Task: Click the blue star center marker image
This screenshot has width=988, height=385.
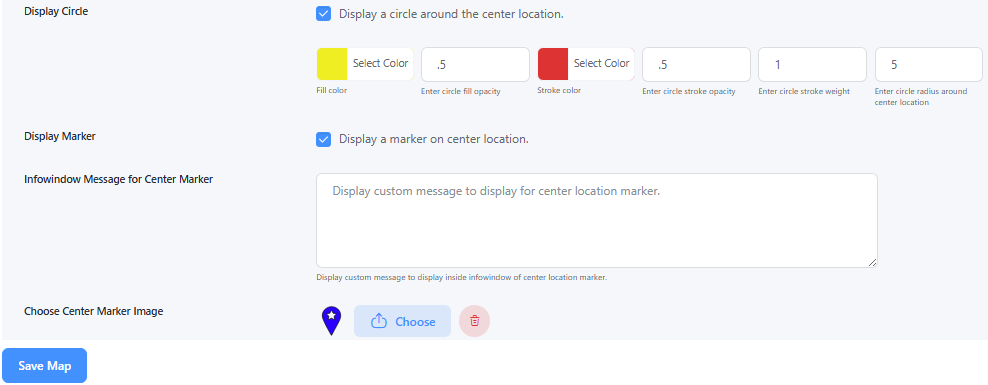Action: pyautogui.click(x=331, y=321)
